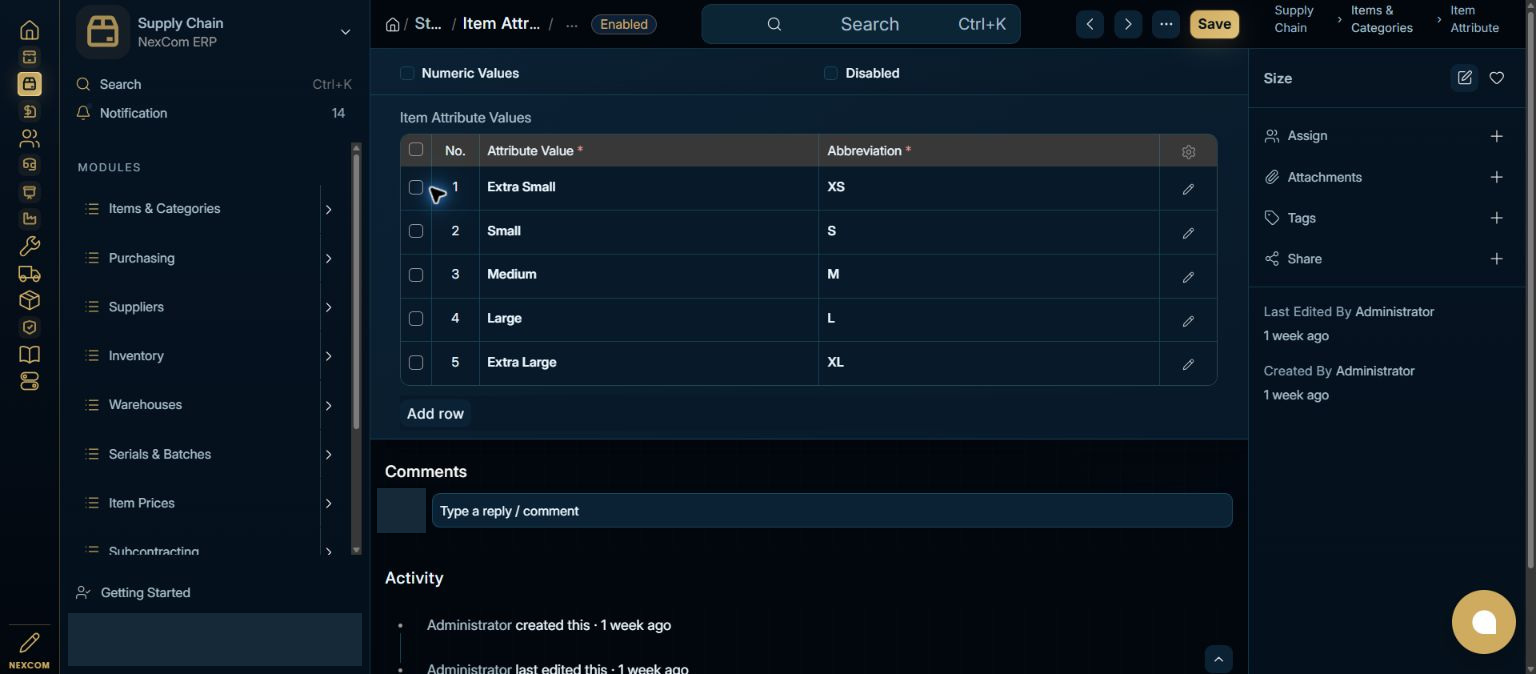Go to next record arrow

tap(1128, 24)
